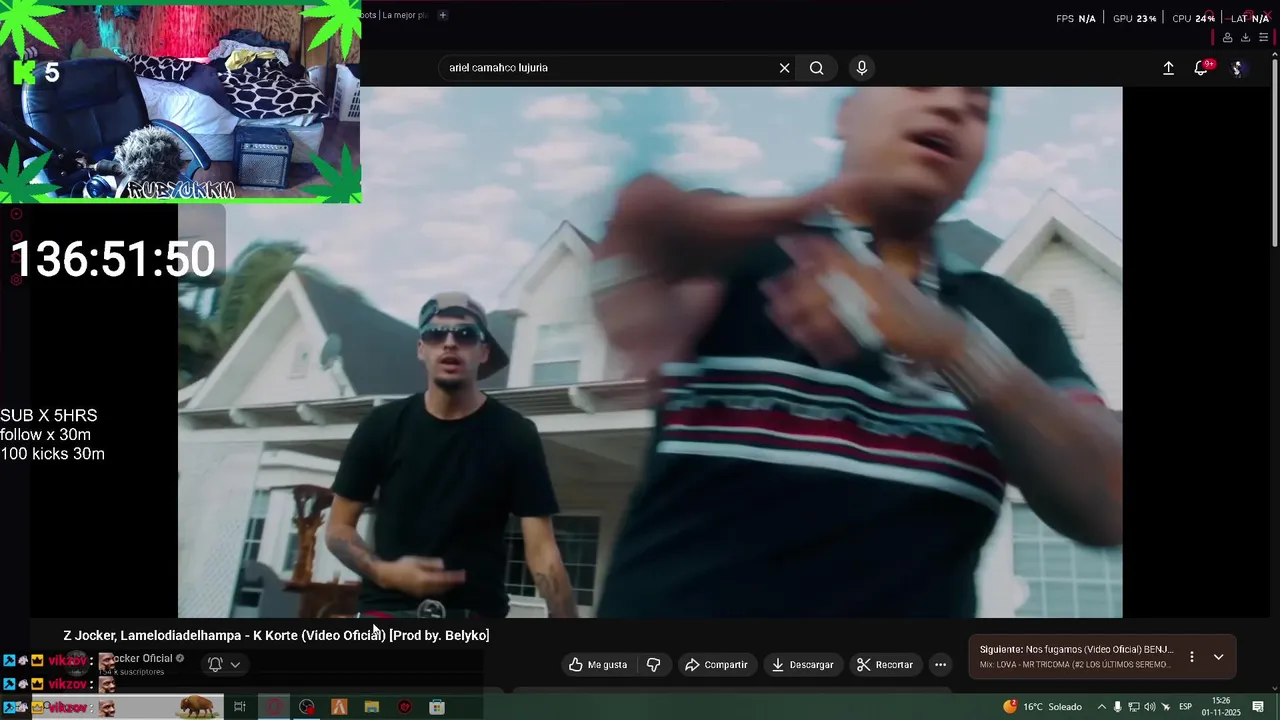
Task: Click the airplane mode tray icon
Action: [x=1166, y=707]
